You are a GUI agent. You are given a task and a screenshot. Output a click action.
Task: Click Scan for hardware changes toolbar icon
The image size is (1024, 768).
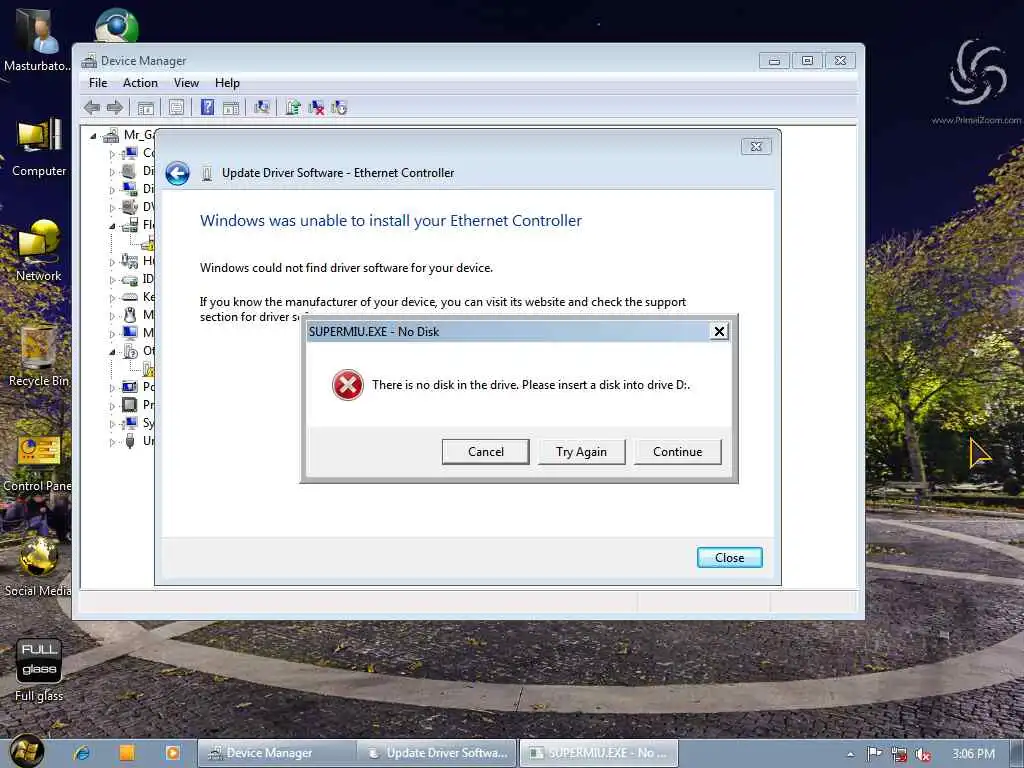(x=262, y=107)
